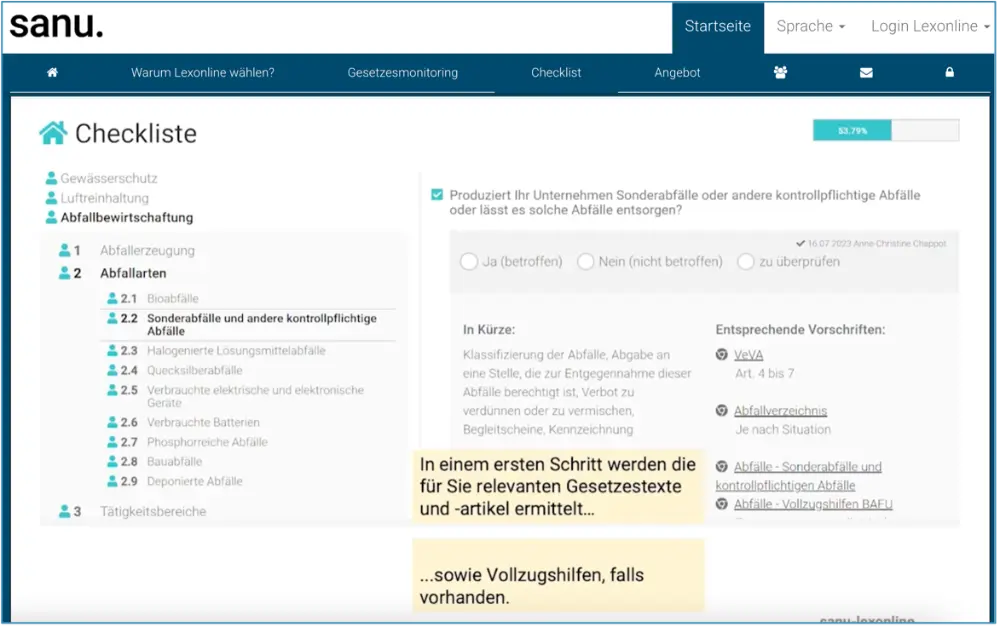
Task: Open the VeVA regulation link
Action: 749,355
